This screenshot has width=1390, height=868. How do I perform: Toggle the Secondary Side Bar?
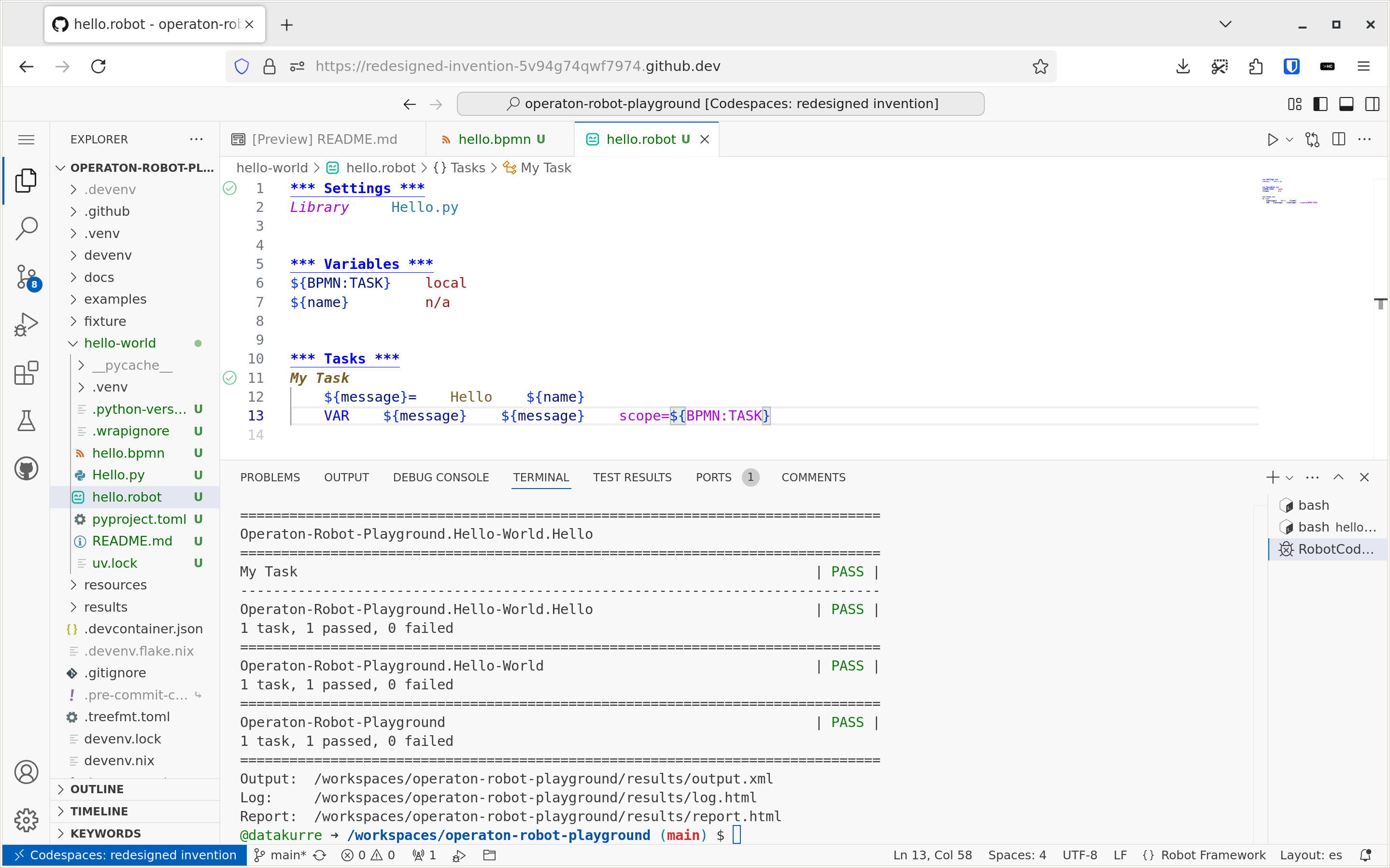click(1372, 104)
